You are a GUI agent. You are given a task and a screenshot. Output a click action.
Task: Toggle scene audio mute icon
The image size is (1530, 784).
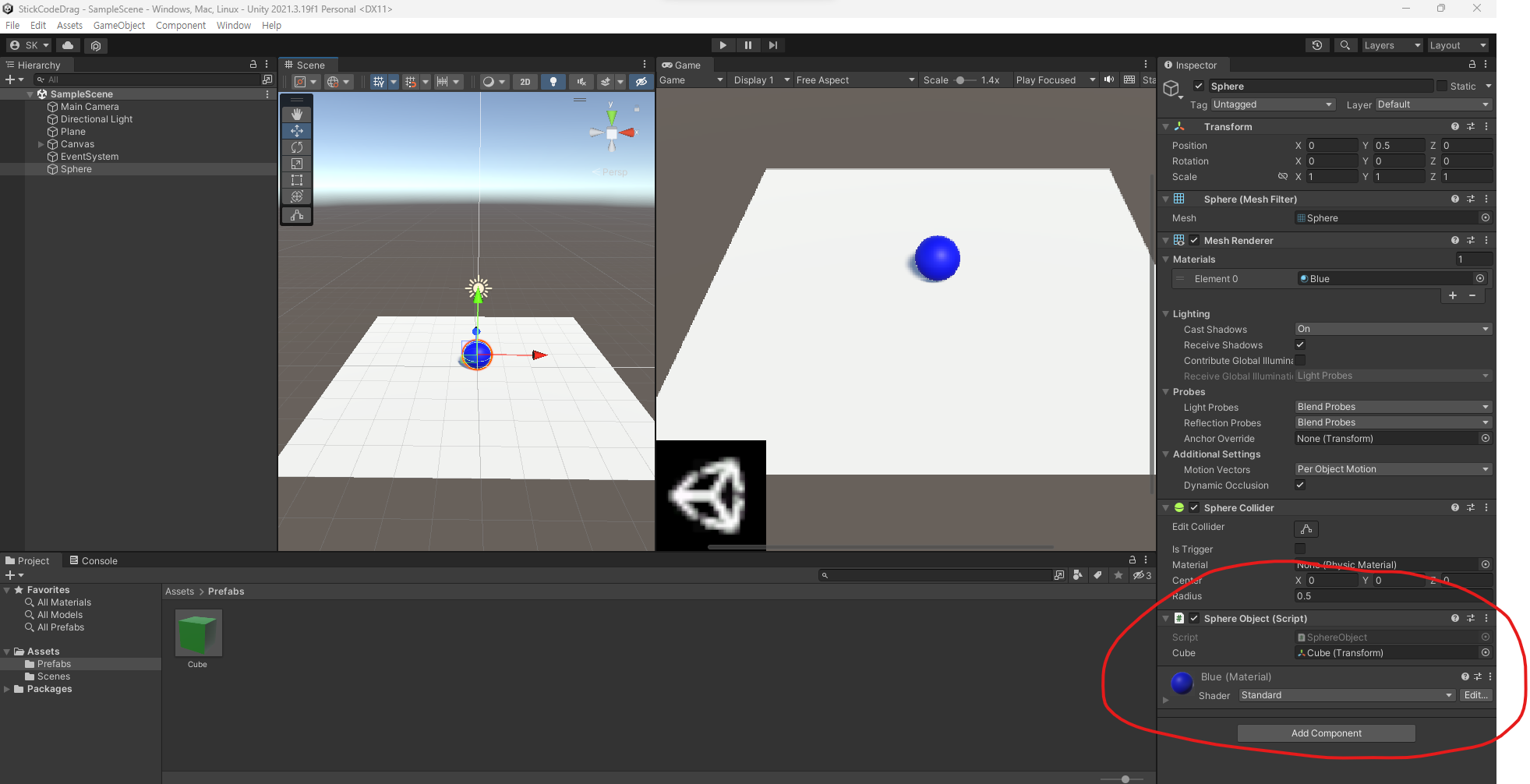click(x=581, y=81)
